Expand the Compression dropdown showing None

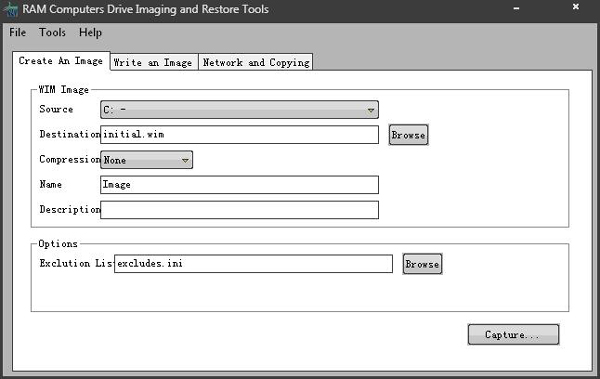[x=147, y=160]
